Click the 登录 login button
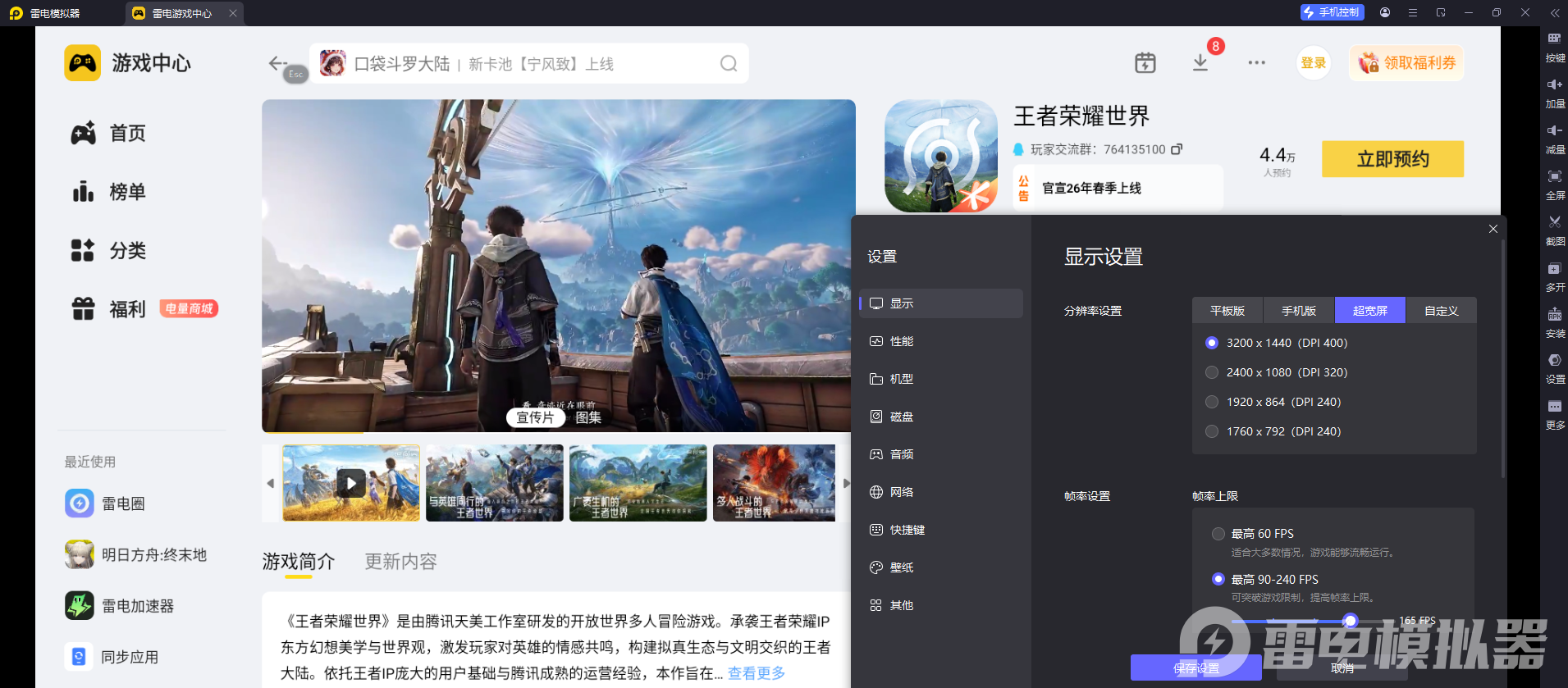 pos(1314,63)
